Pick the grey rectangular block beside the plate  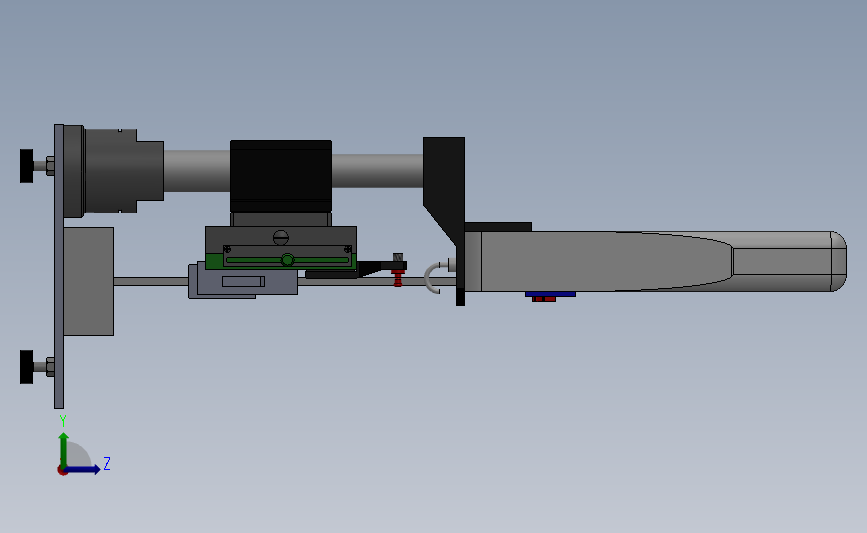click(89, 281)
